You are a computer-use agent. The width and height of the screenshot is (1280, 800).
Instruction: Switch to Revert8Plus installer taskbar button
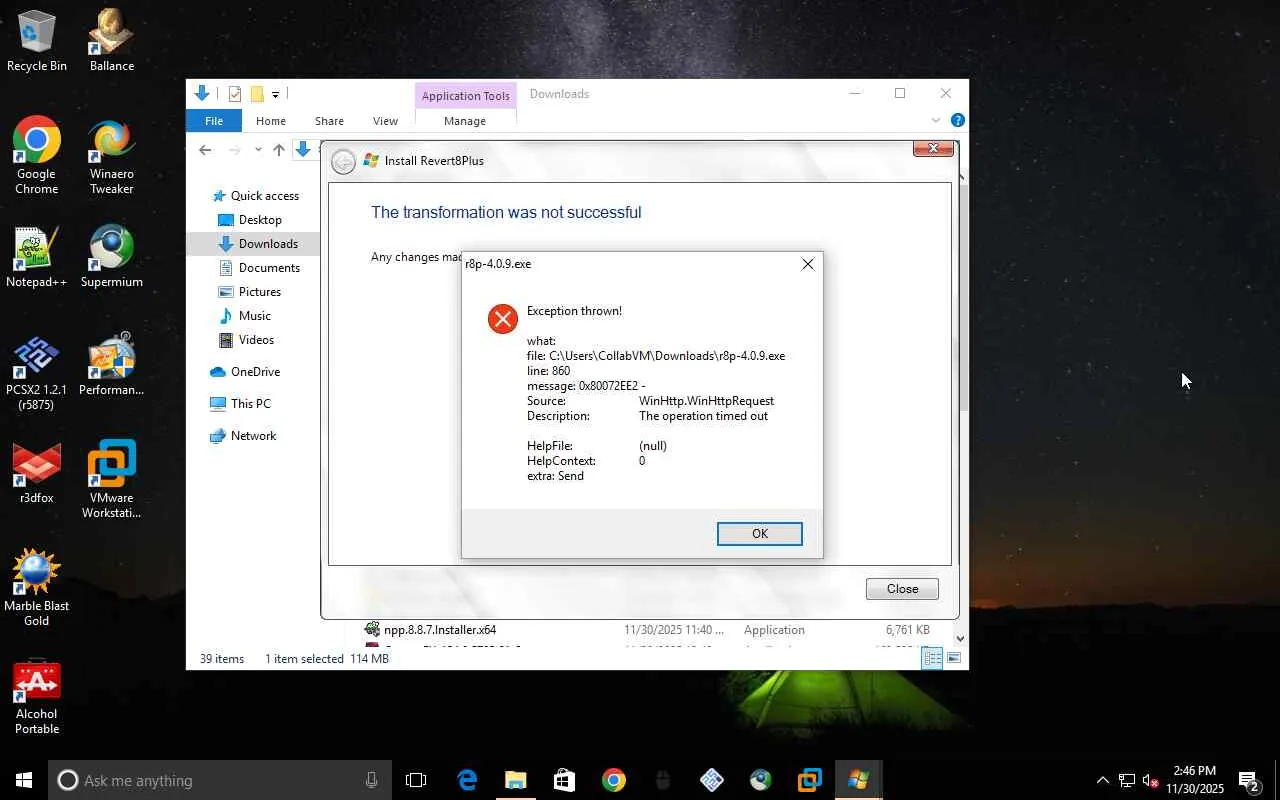[858, 780]
